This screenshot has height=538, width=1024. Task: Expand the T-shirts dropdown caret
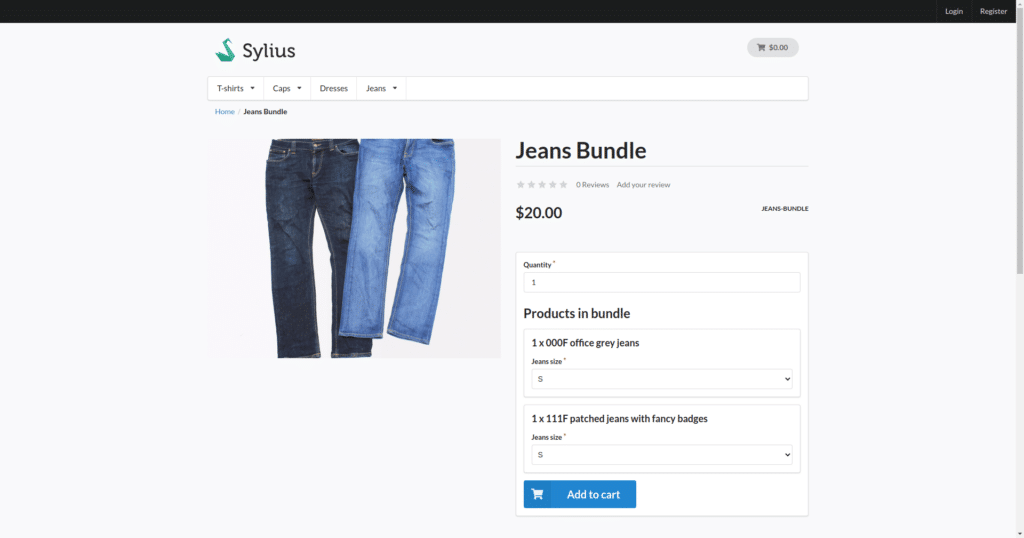[252, 88]
